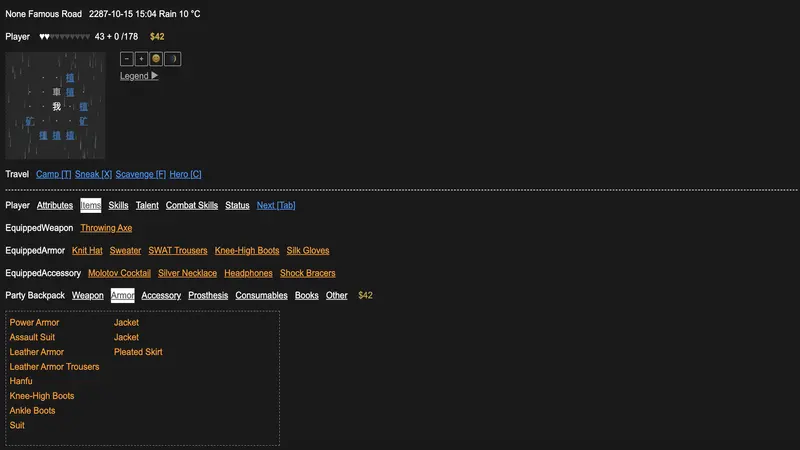Select the Weapon backpack category

88,295
